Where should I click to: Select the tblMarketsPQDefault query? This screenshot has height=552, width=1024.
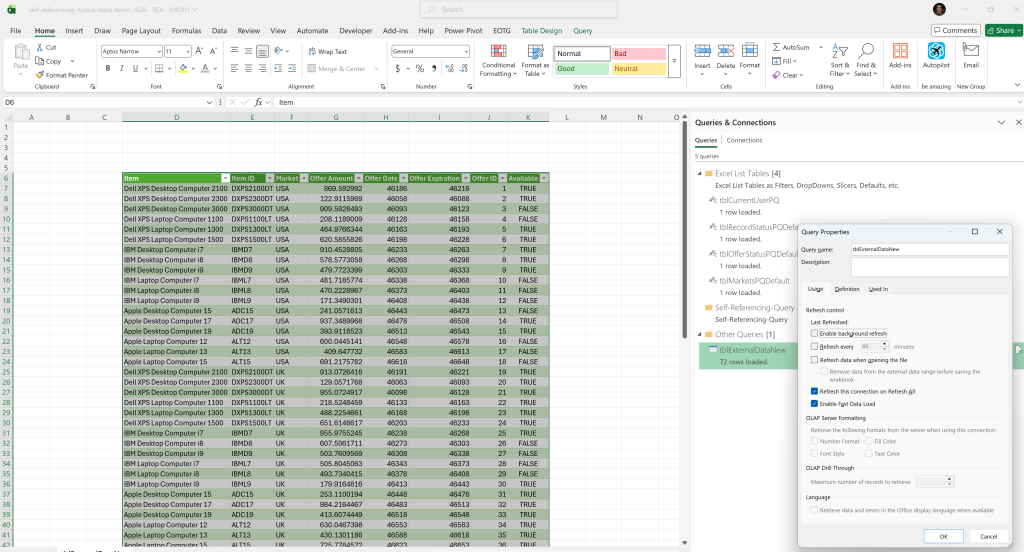pyautogui.click(x=754, y=281)
